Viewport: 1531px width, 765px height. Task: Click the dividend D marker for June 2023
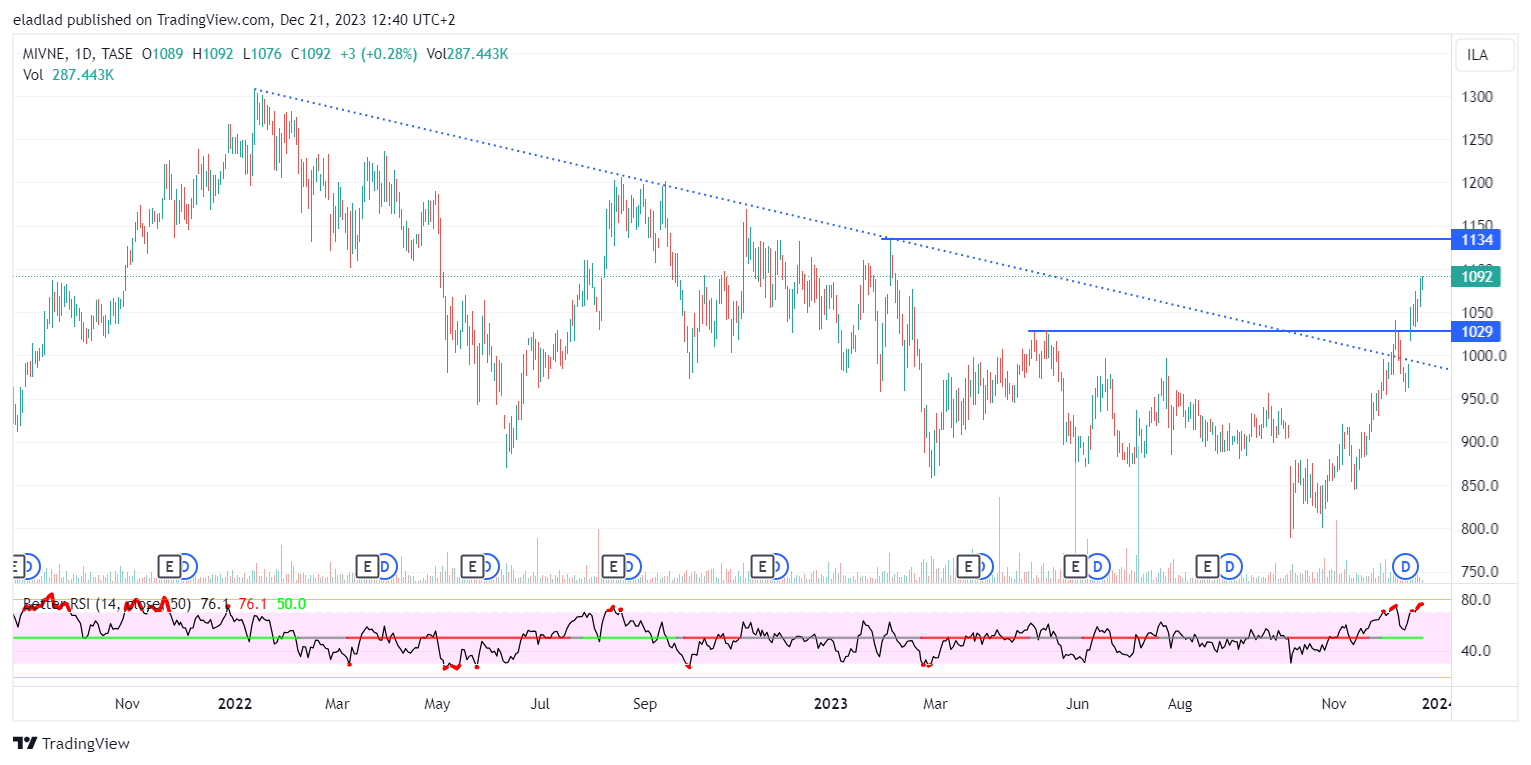(x=1099, y=567)
